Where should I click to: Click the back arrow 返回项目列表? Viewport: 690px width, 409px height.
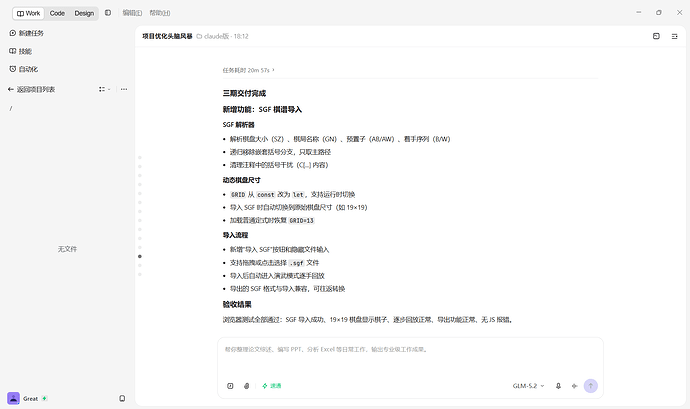coord(31,89)
